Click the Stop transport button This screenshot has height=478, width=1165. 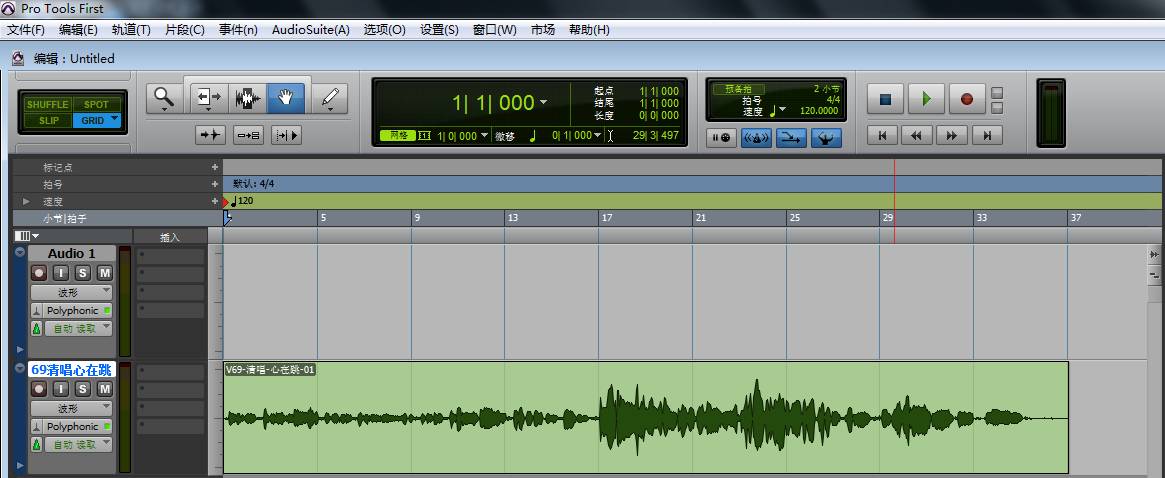pyautogui.click(x=885, y=98)
